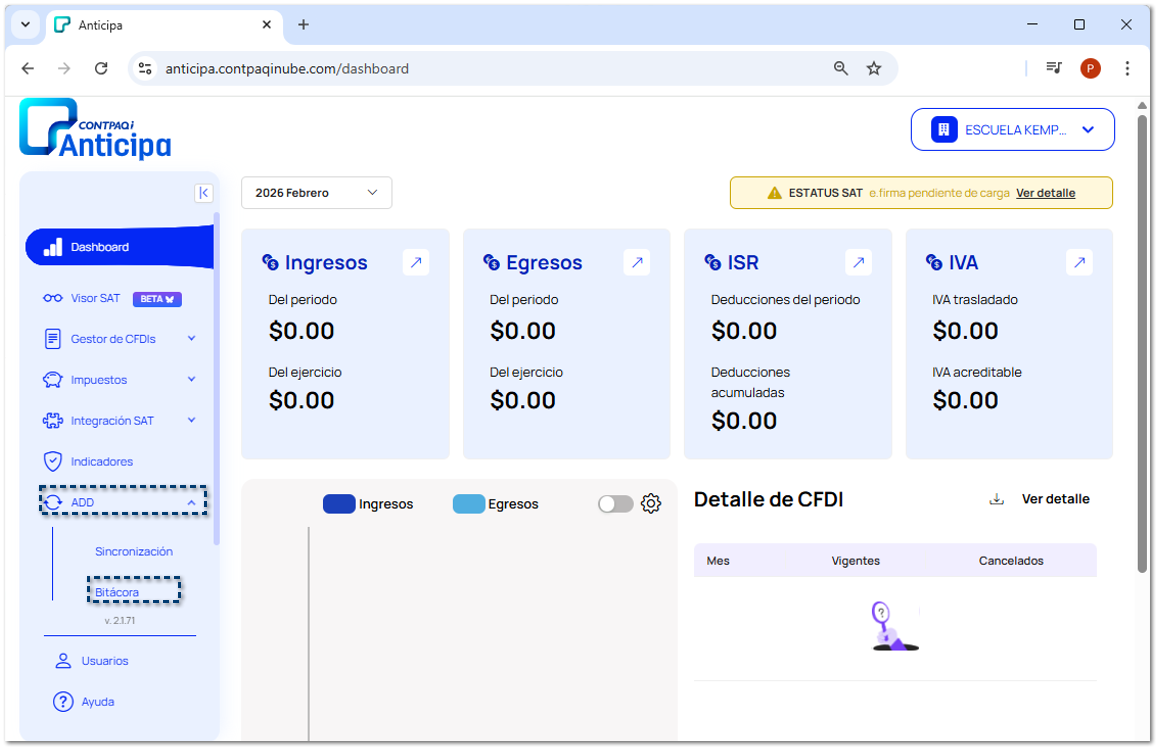Screen dimensions: 1159x750
Task: Open the Ingresos detail arrow icon
Action: point(416,263)
